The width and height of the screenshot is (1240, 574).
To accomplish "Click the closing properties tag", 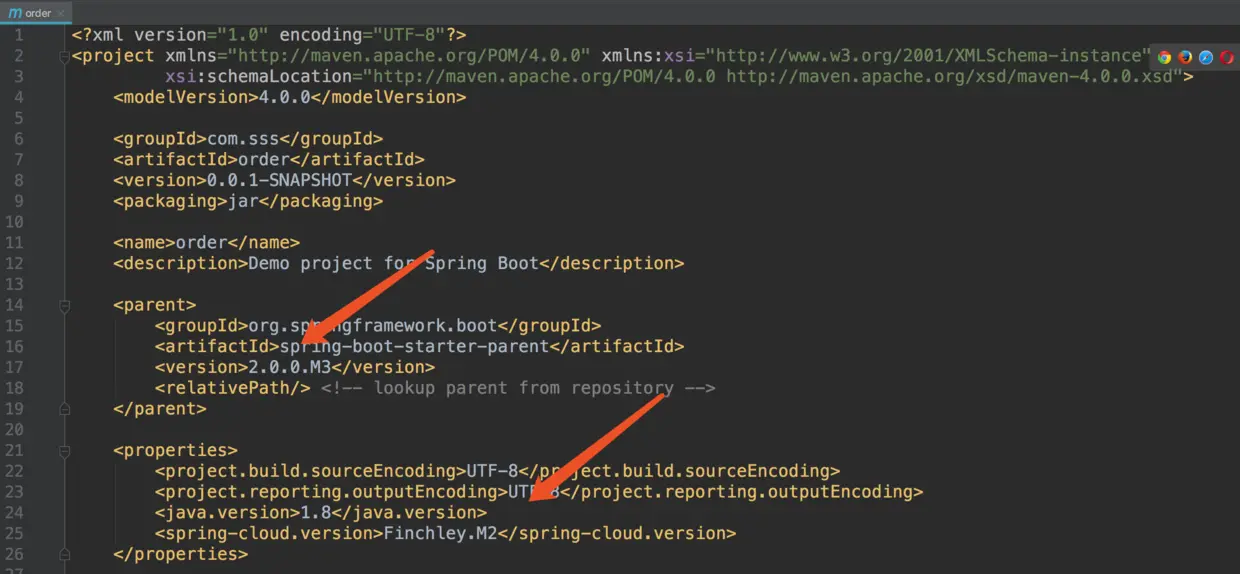I will [181, 554].
